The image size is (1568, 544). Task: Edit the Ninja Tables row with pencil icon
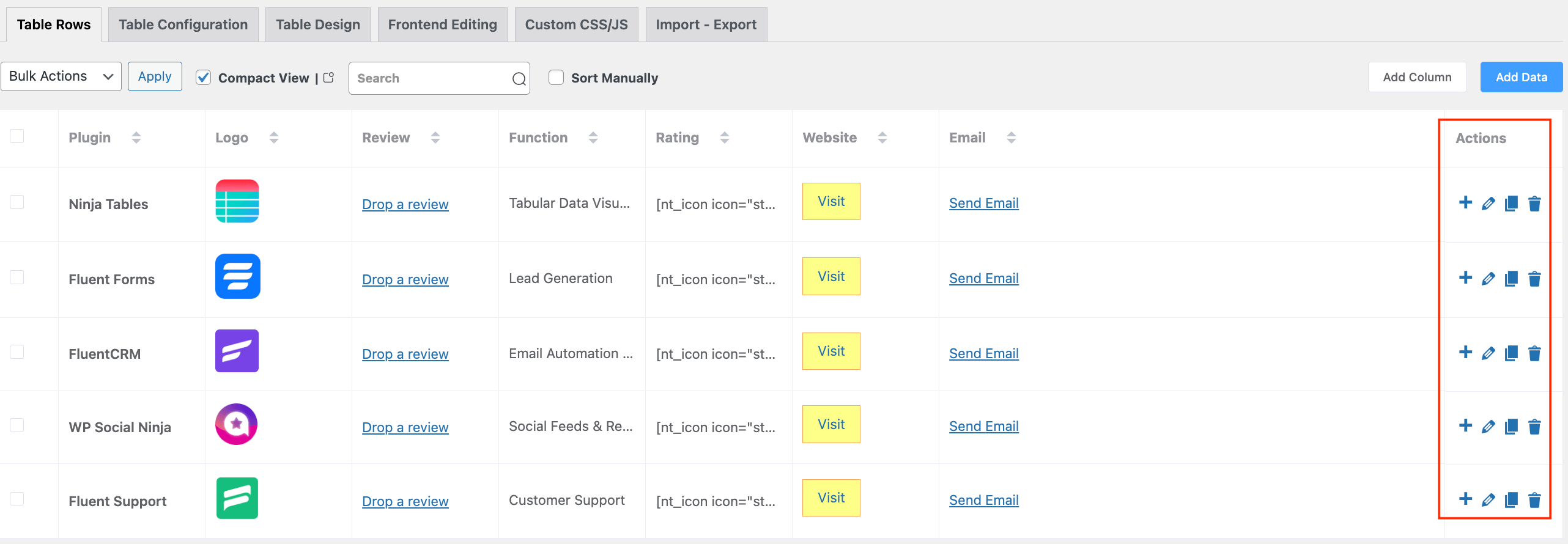point(1488,204)
